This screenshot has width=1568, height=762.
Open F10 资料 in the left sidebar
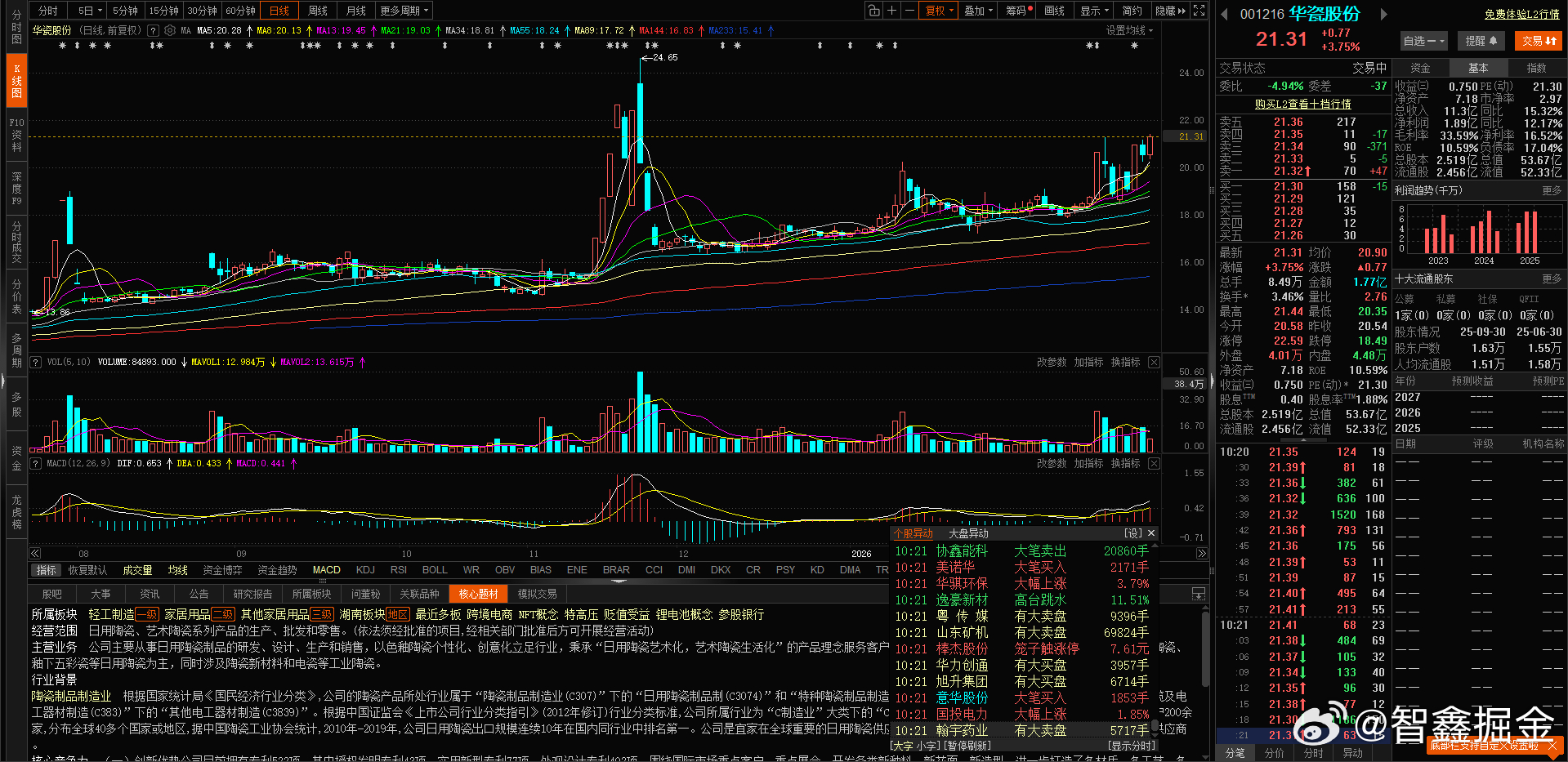(16, 135)
